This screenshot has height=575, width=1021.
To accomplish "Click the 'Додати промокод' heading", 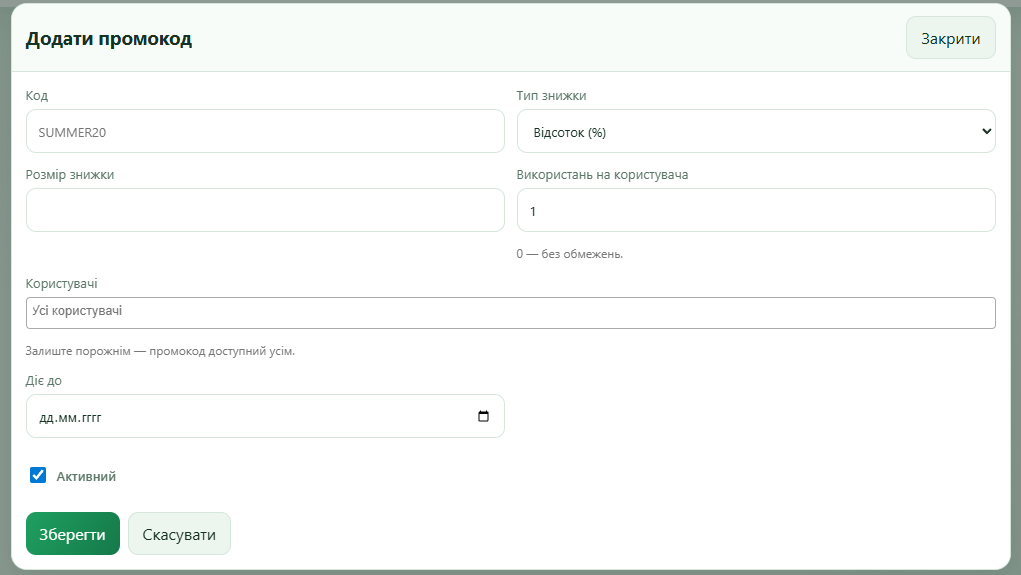I will (x=109, y=39).
